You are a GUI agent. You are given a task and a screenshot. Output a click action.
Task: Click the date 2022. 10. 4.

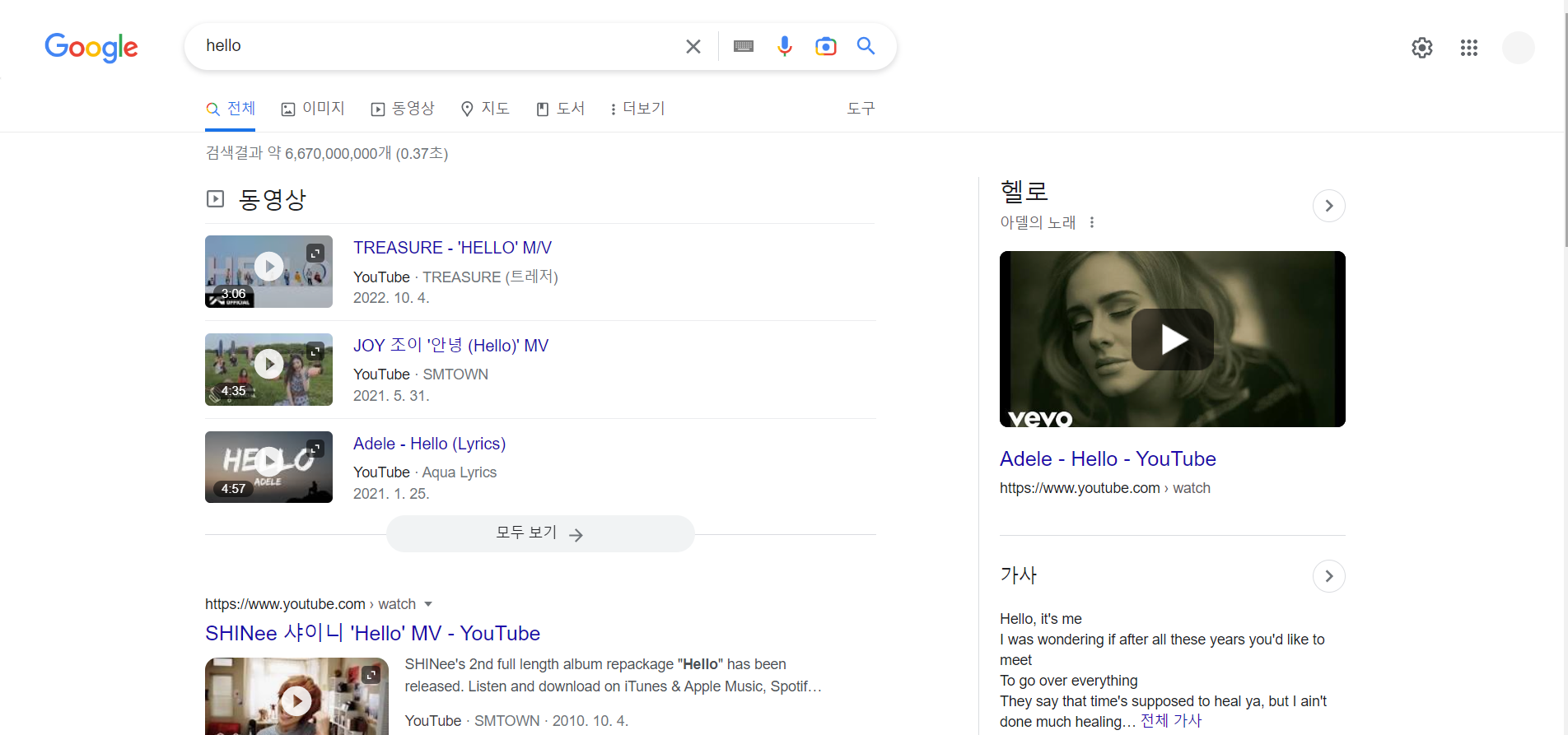coord(391,298)
